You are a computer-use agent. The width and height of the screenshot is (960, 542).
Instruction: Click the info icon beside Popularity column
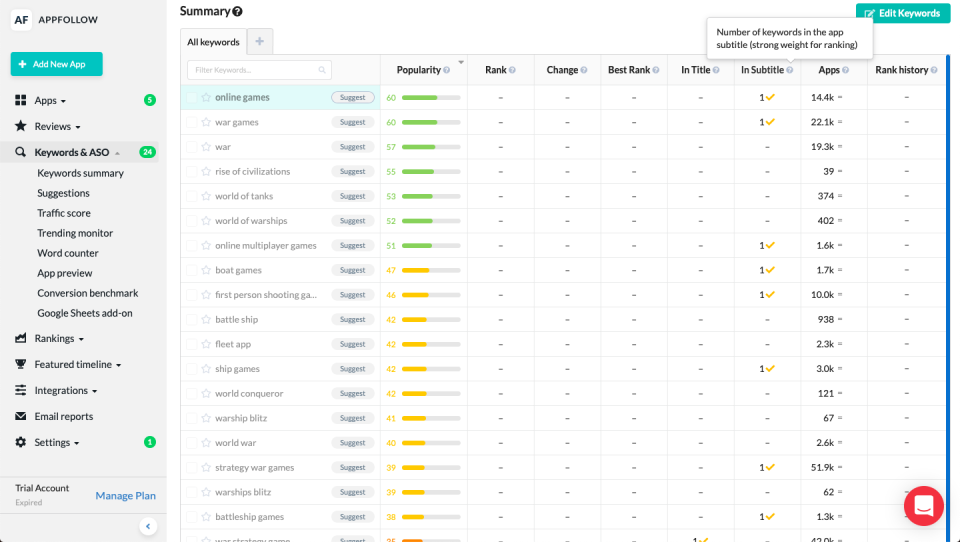coord(446,70)
